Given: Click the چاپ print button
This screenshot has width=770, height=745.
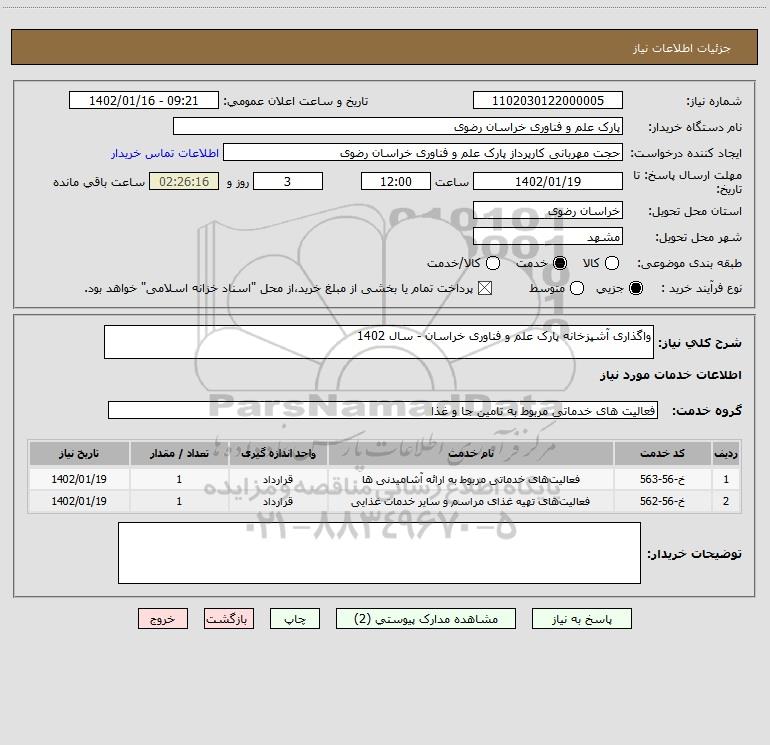Looking at the screenshot, I should click(295, 619).
